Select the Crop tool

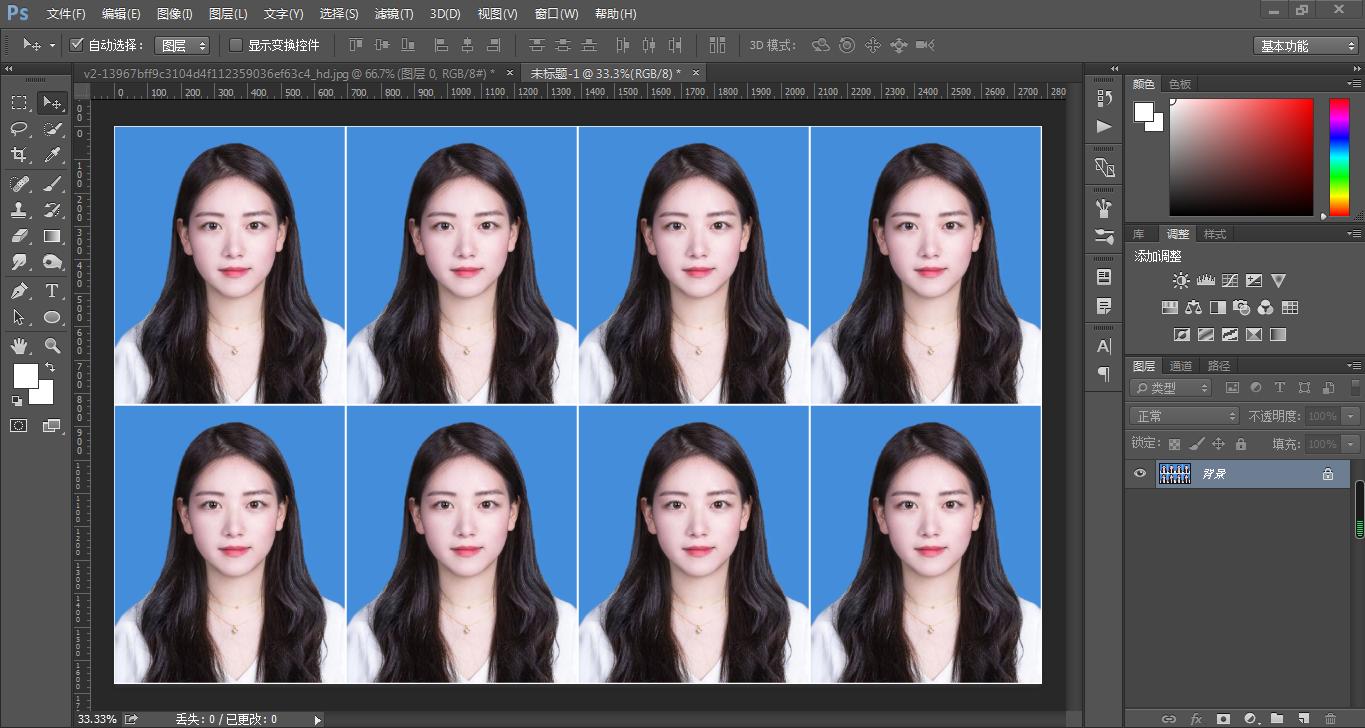coord(19,155)
